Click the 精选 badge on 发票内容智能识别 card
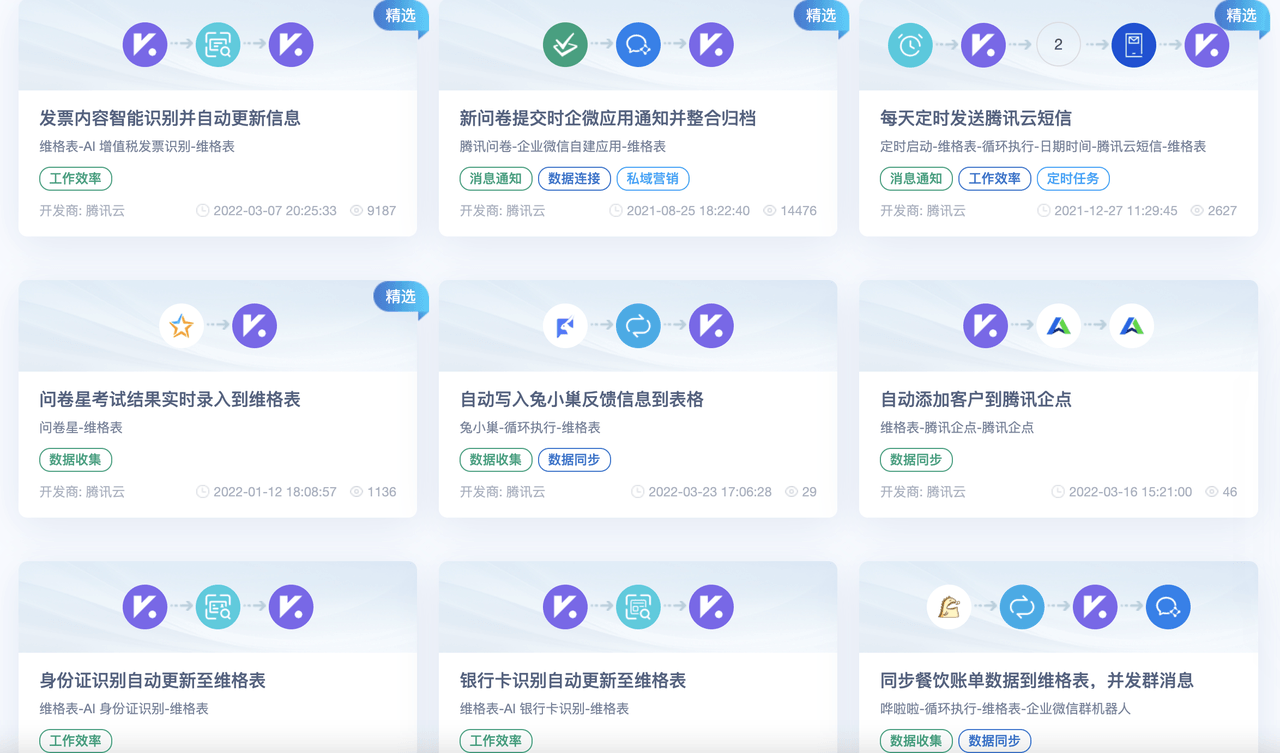 401,17
